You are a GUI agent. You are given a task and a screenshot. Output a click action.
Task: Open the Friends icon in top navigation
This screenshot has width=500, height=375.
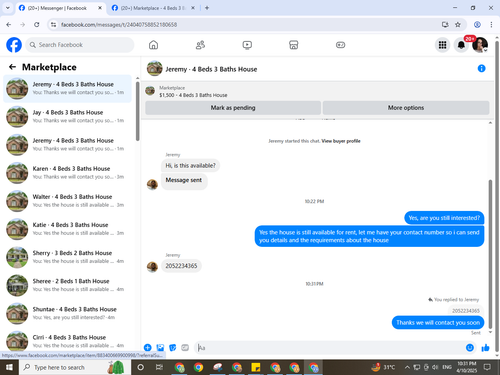coord(200,45)
